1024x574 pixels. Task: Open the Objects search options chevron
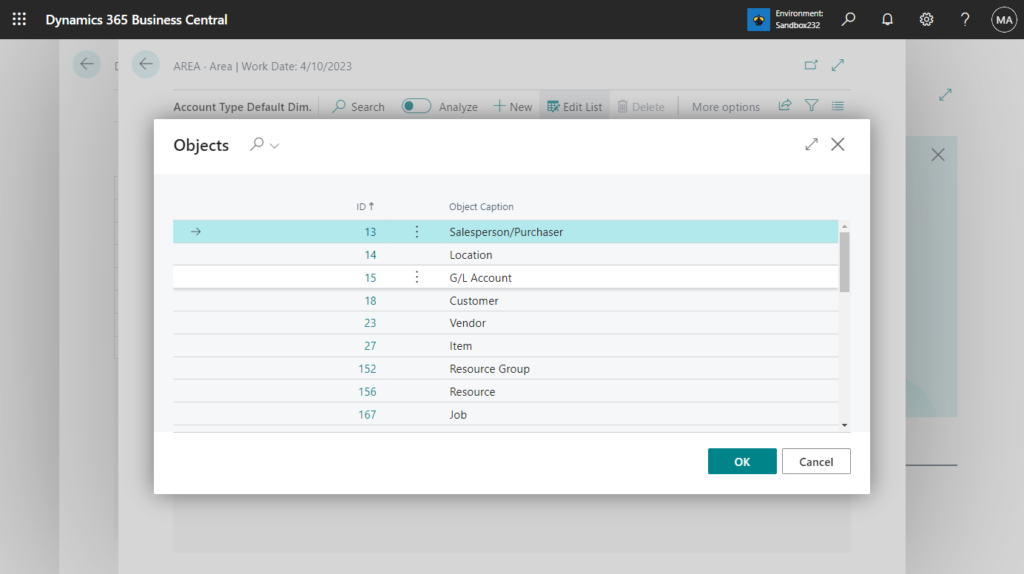[x=274, y=146]
